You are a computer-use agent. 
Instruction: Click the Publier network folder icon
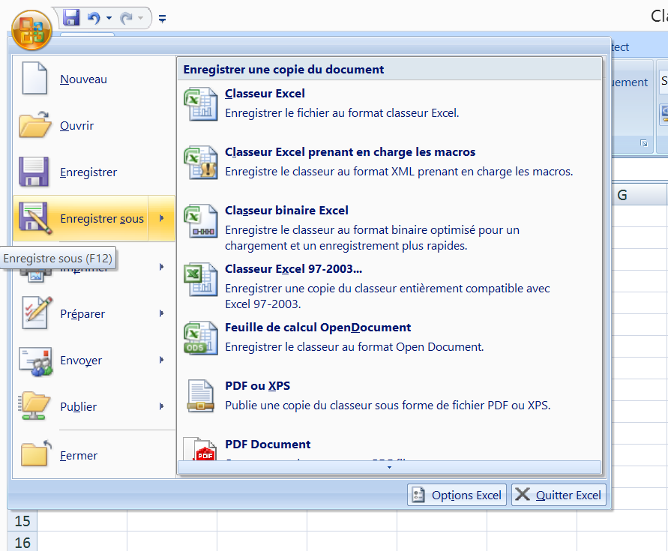(x=34, y=406)
